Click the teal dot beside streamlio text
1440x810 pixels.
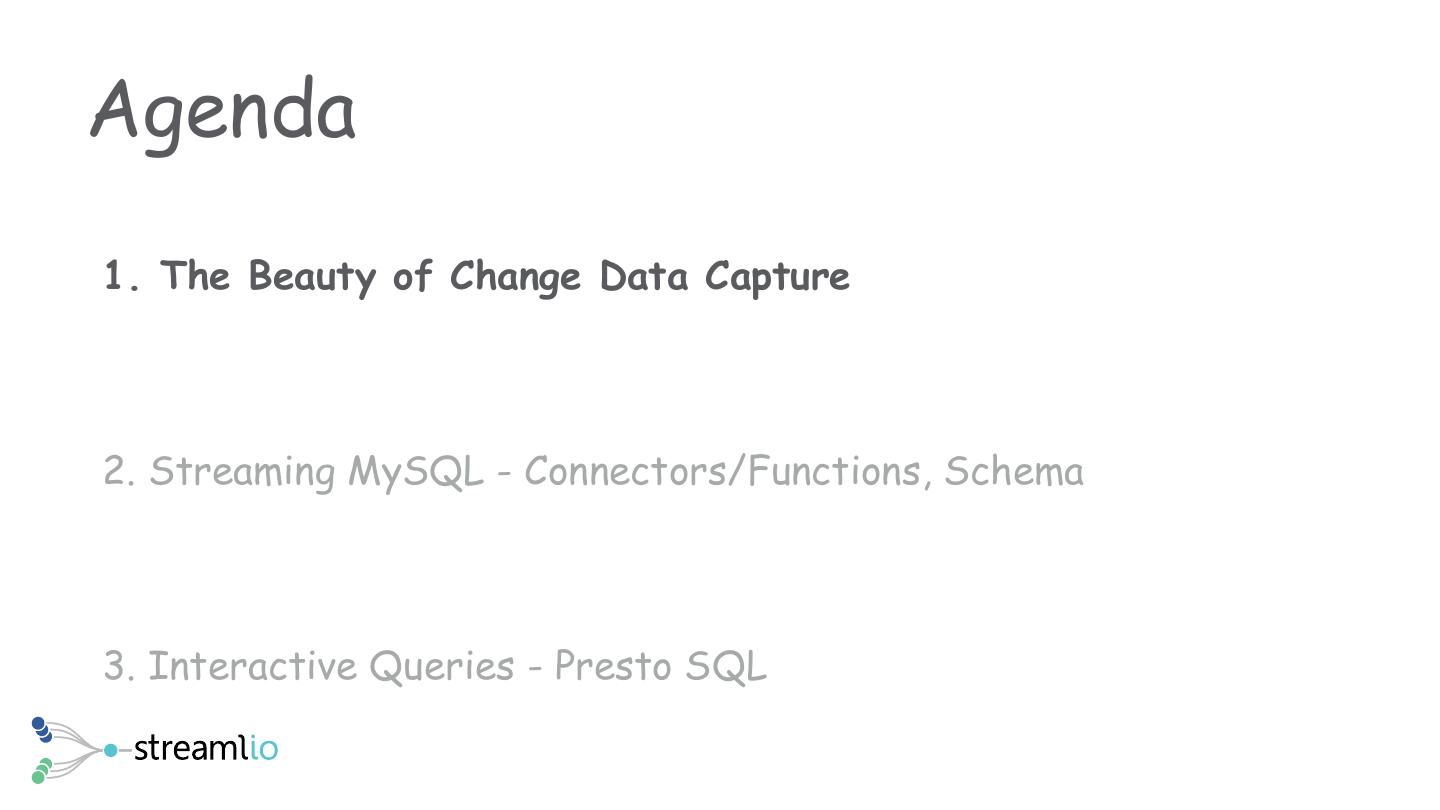pyautogui.click(x=110, y=749)
